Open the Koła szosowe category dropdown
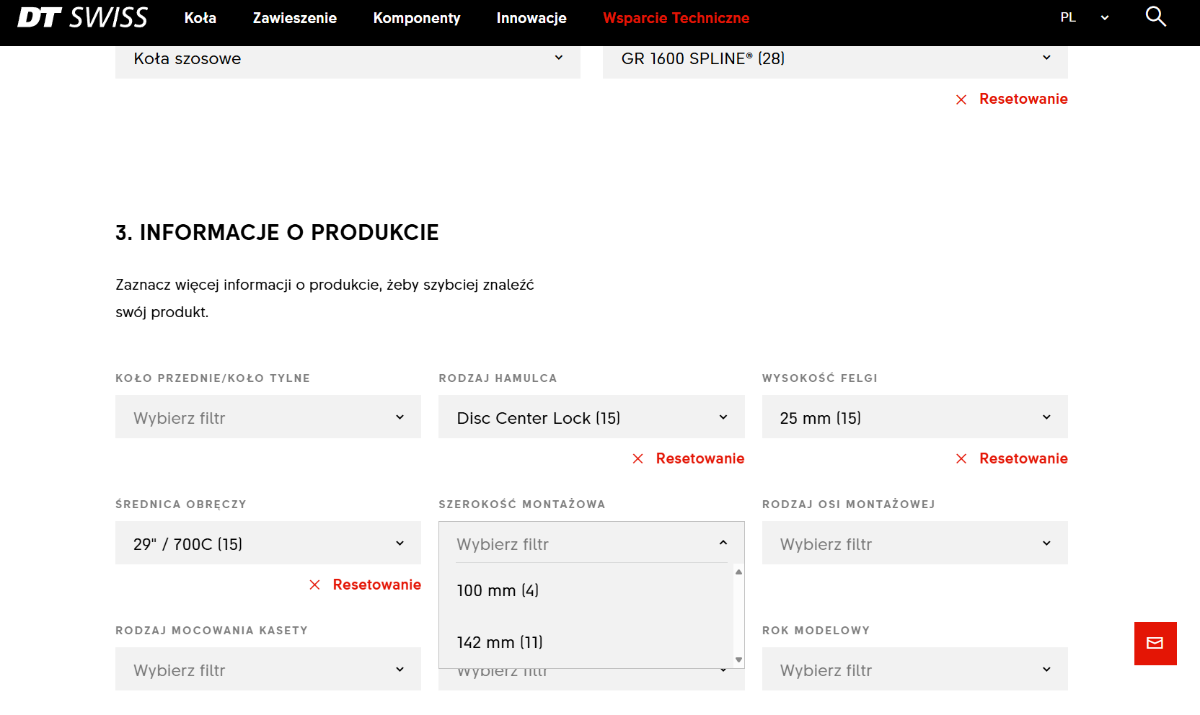 click(347, 59)
